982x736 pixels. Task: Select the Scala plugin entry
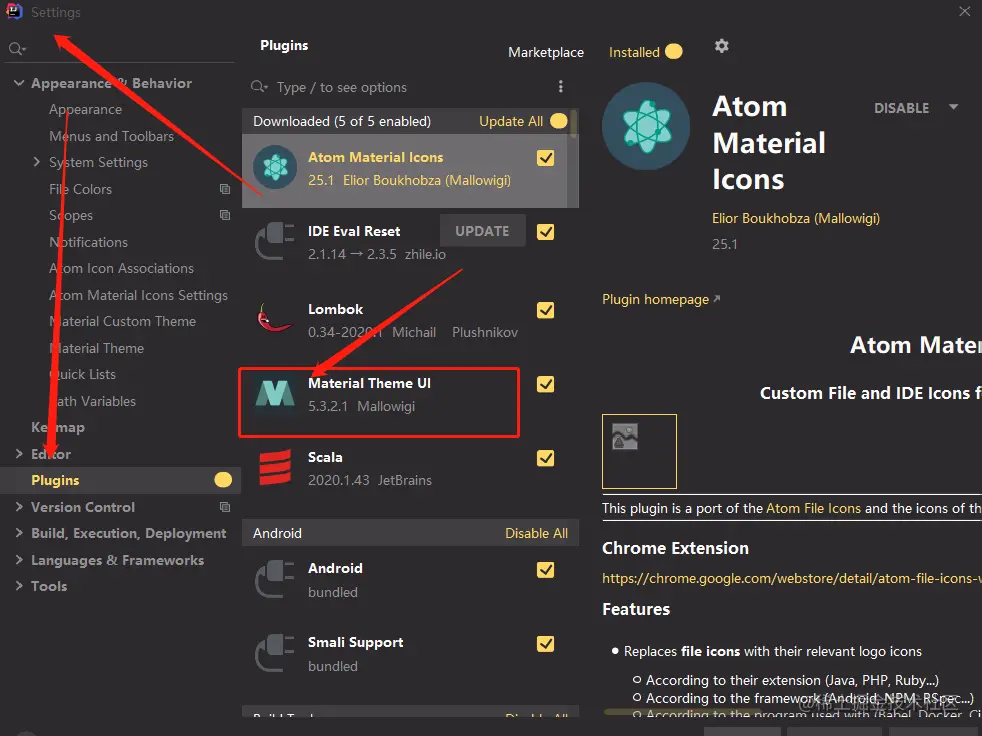point(410,468)
